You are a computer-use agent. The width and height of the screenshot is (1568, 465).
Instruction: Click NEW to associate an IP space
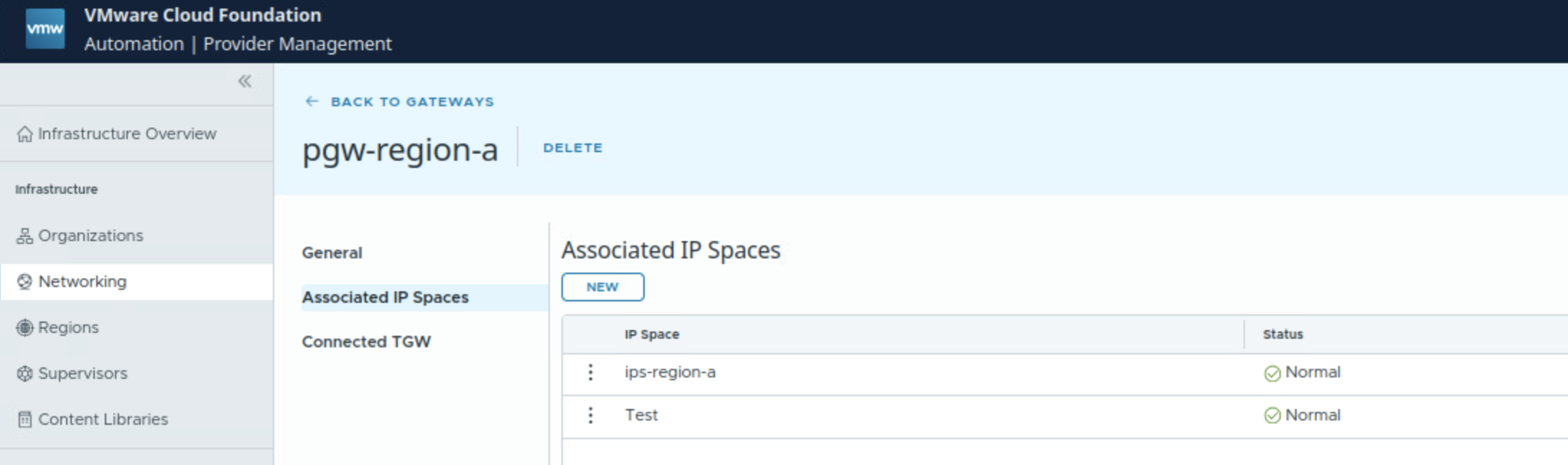coord(602,287)
